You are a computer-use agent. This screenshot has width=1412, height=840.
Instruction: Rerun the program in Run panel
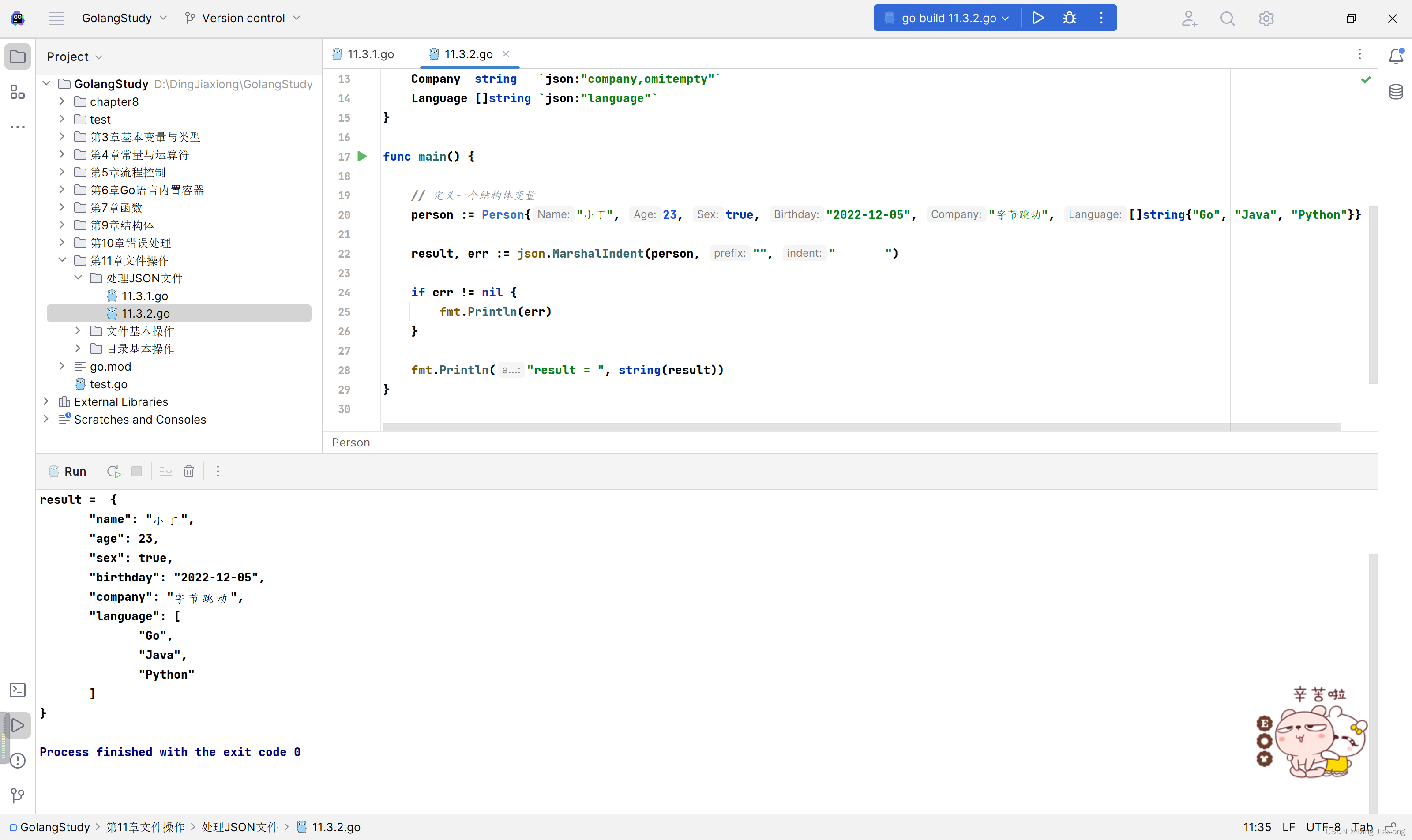pyautogui.click(x=113, y=471)
